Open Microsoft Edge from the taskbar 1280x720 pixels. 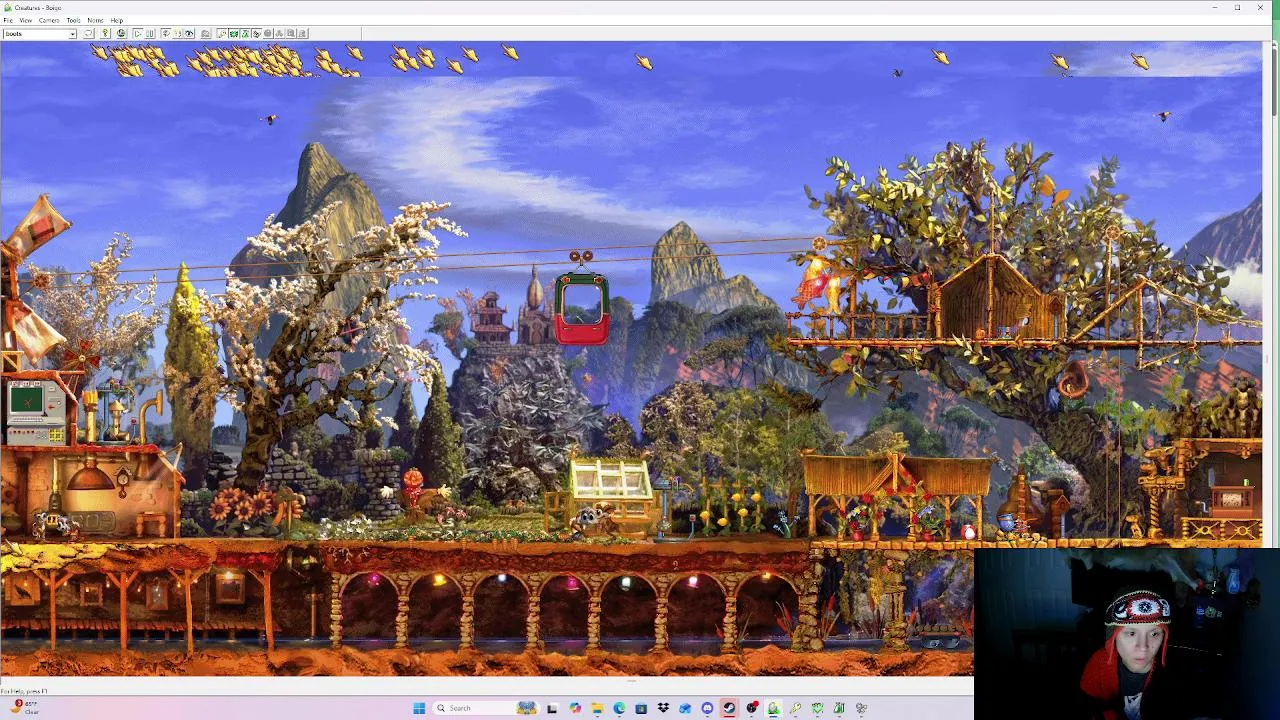pyautogui.click(x=619, y=708)
